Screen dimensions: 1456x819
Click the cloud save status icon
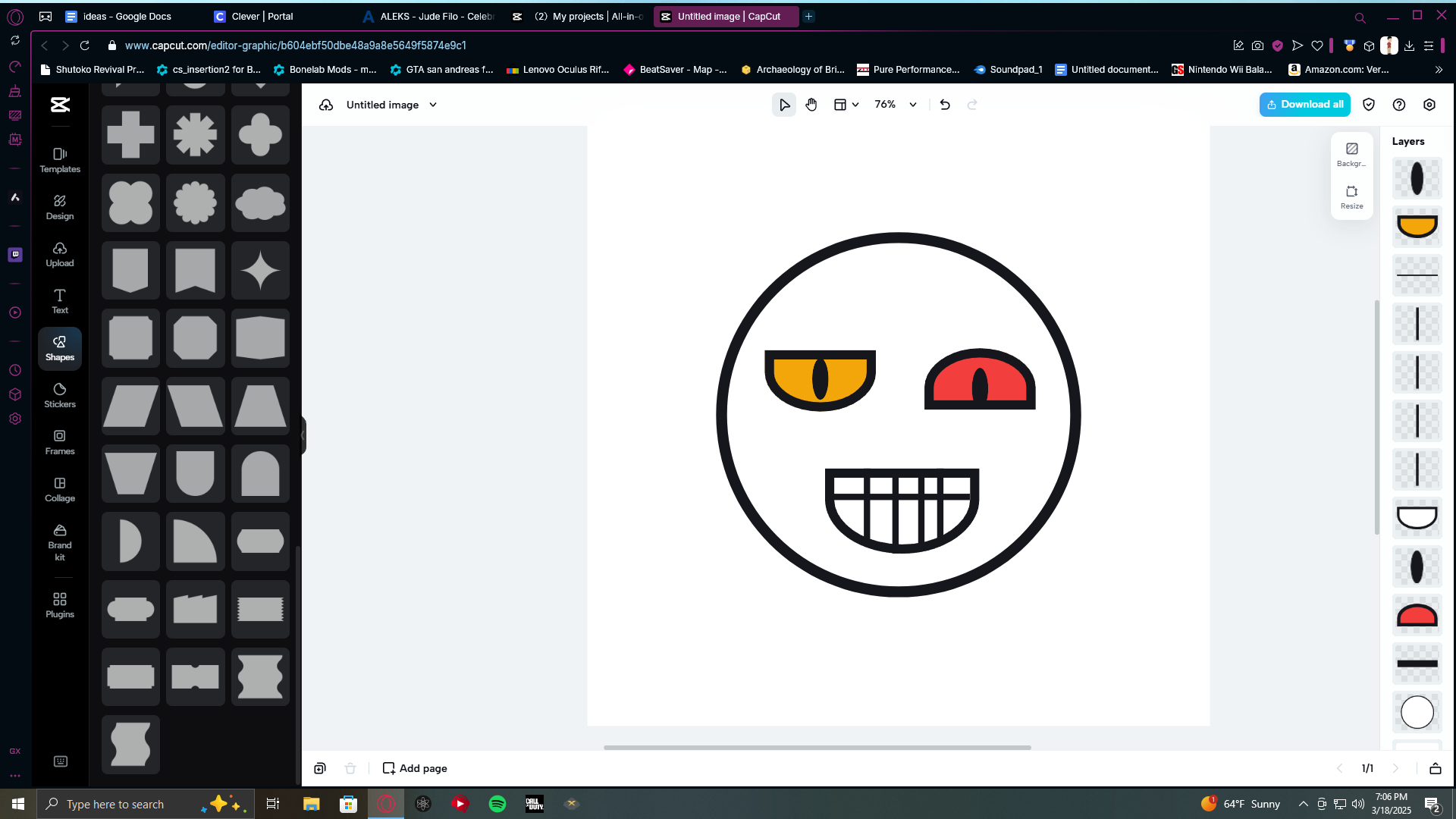(326, 105)
